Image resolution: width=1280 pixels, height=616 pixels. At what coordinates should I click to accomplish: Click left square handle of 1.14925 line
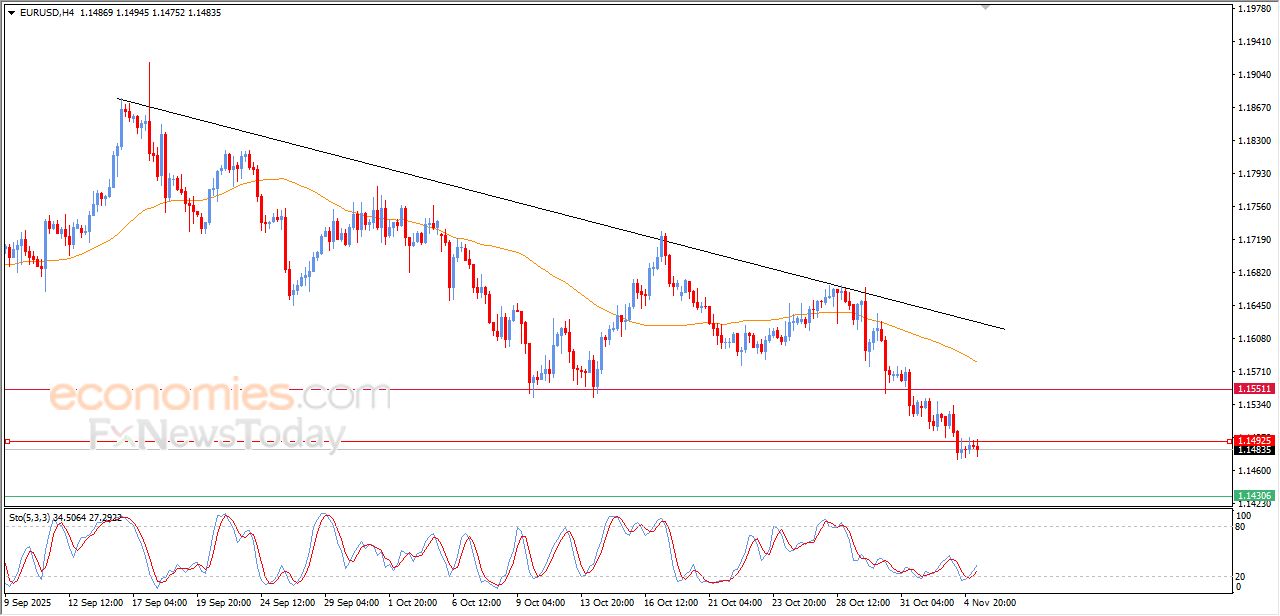(x=8, y=441)
